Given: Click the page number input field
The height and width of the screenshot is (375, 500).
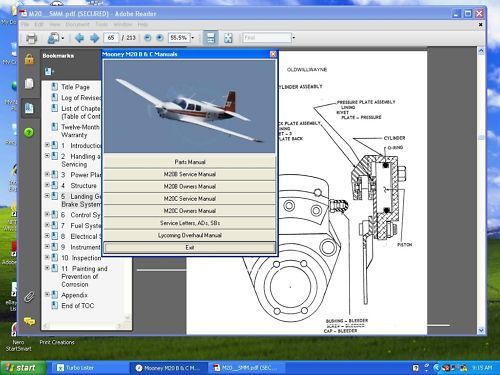Looking at the screenshot, I should [111, 38].
